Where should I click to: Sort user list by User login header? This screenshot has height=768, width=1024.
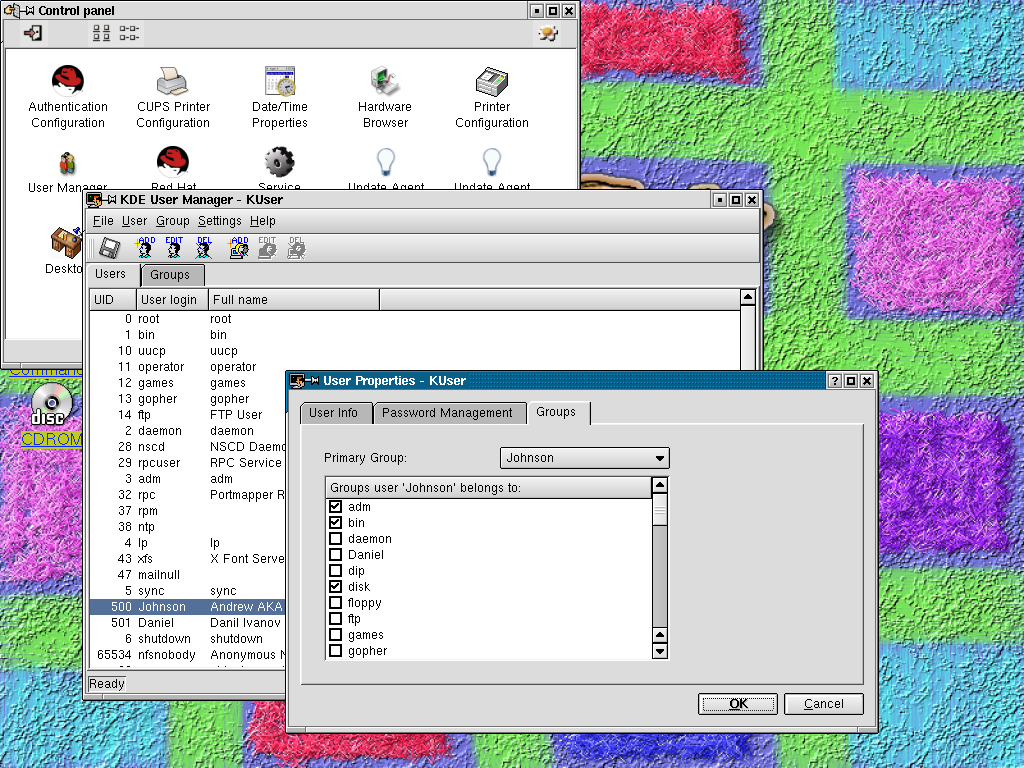click(x=172, y=300)
